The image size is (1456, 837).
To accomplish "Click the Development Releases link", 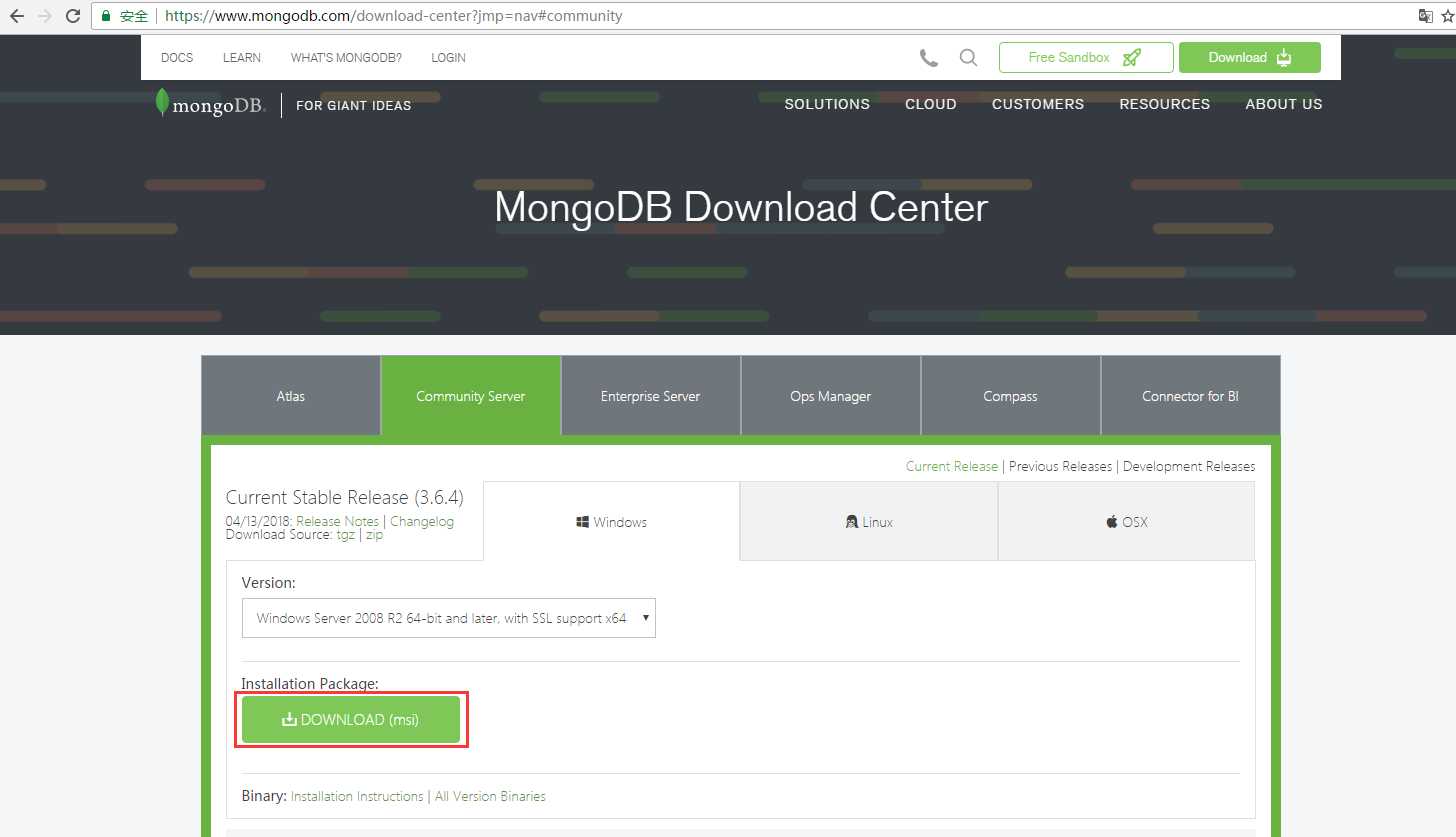I will (x=1189, y=466).
